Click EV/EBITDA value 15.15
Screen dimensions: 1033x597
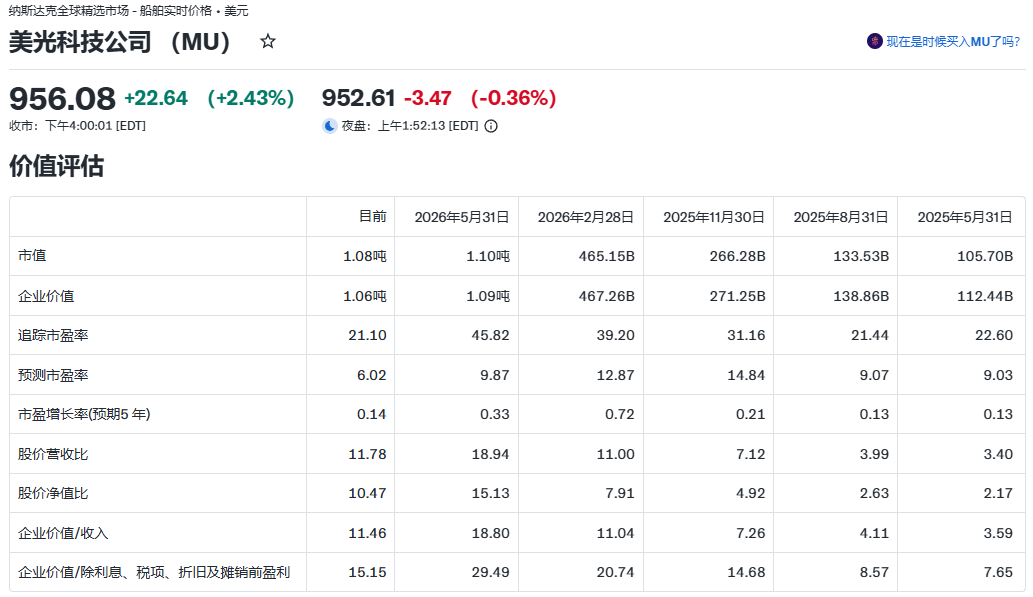(x=368, y=573)
